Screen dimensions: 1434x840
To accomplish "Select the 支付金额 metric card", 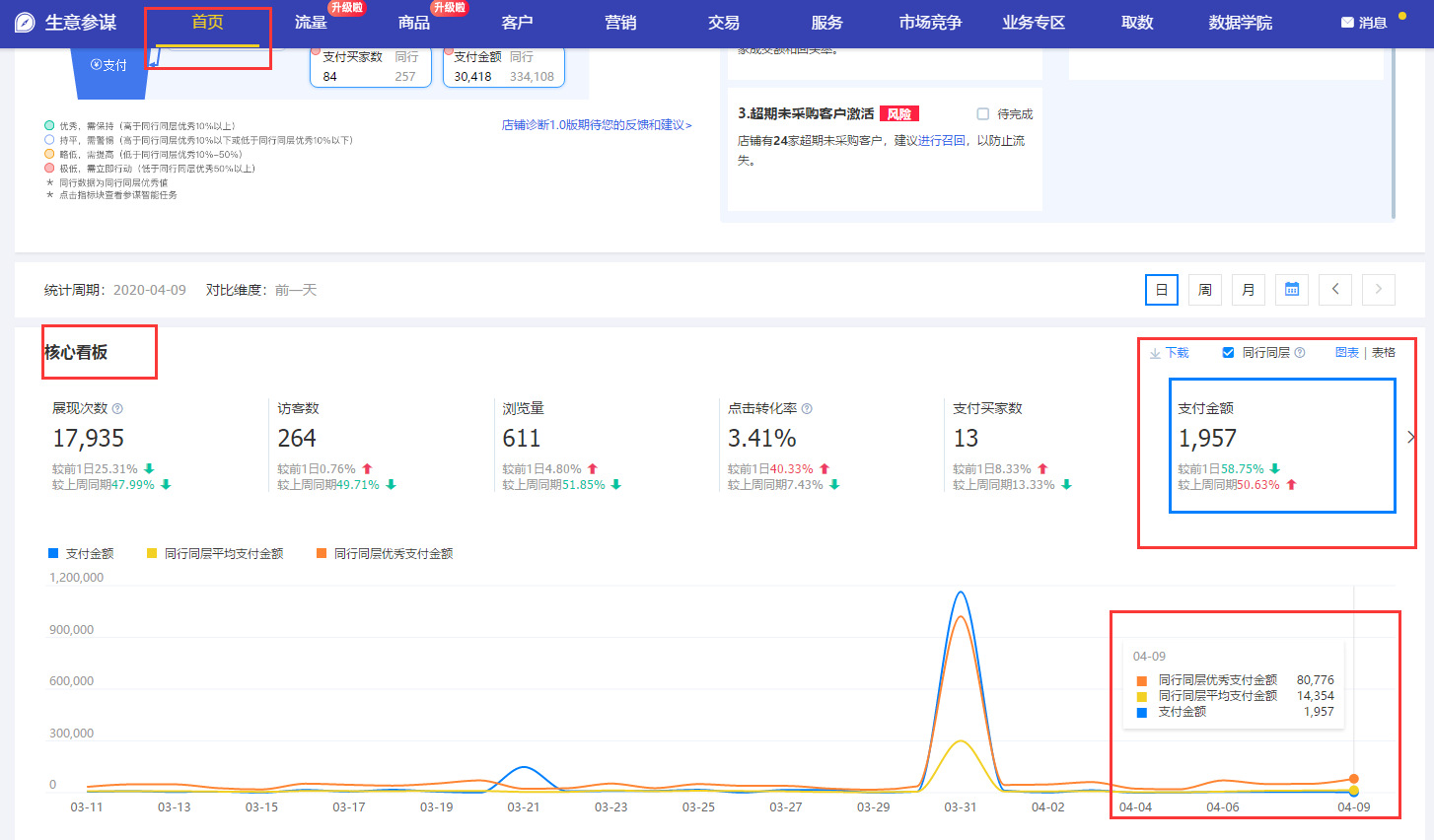I will click(1282, 446).
